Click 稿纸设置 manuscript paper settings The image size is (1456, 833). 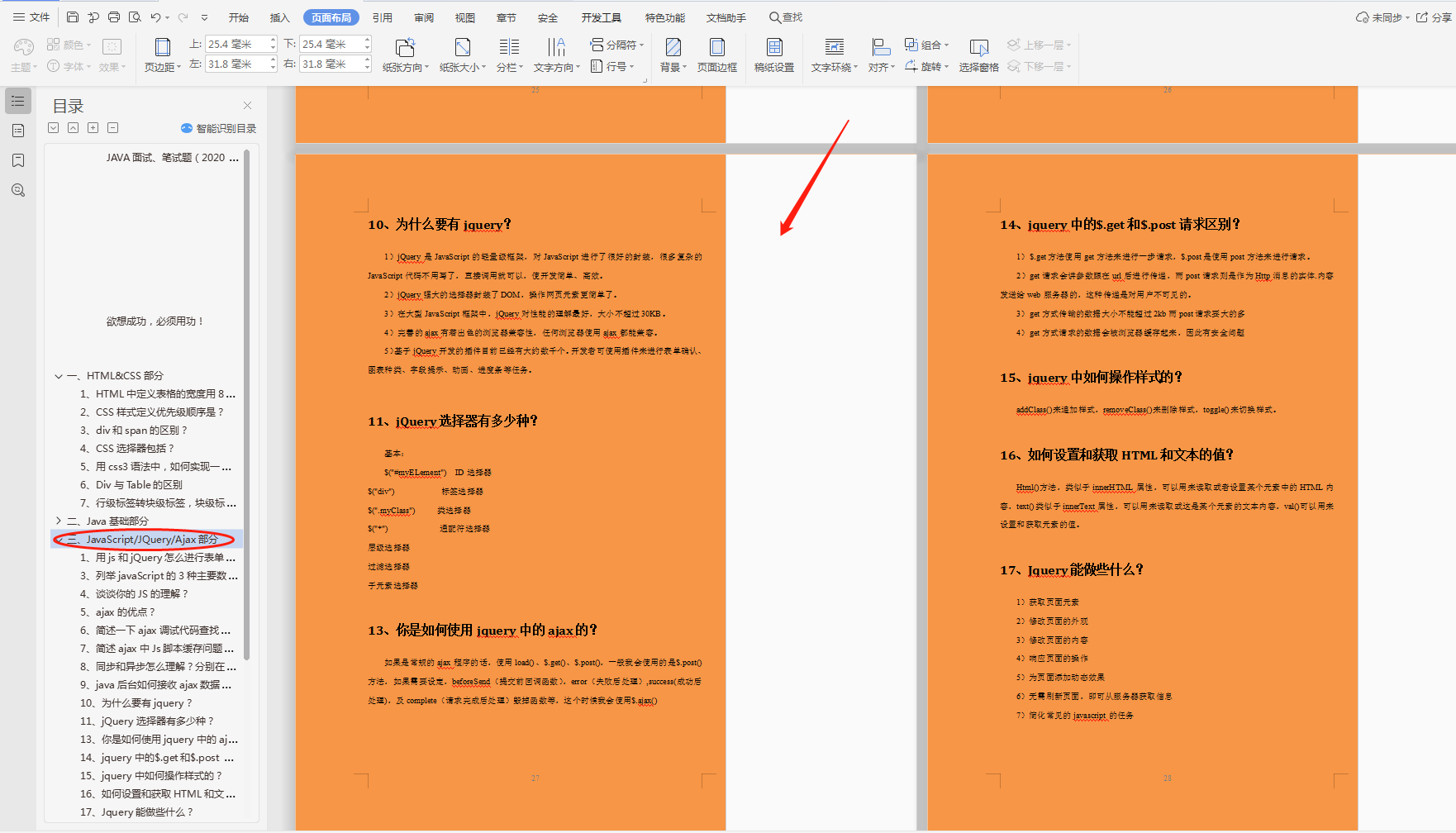click(774, 55)
